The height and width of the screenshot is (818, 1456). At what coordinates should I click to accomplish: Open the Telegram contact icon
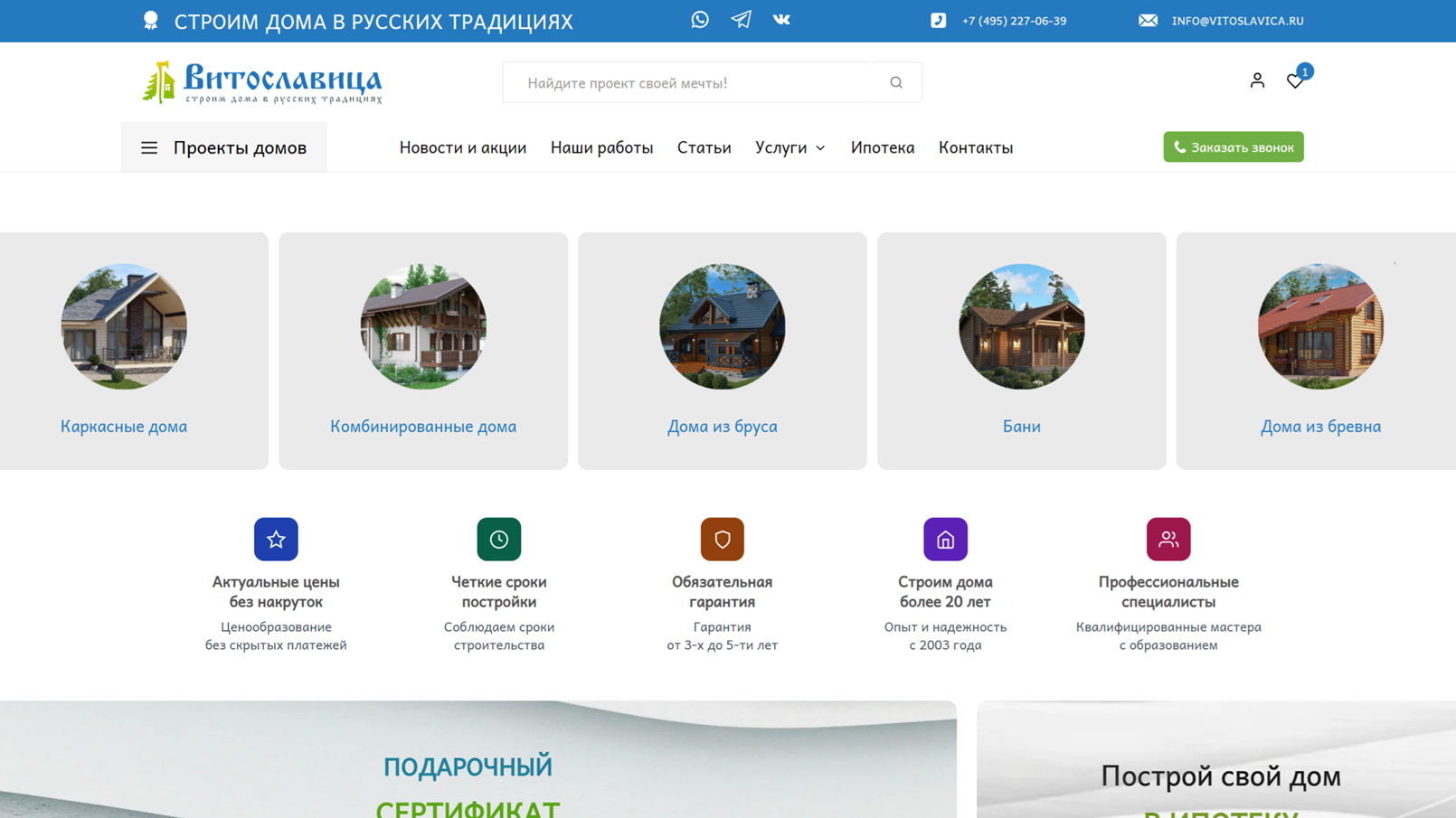[741, 20]
